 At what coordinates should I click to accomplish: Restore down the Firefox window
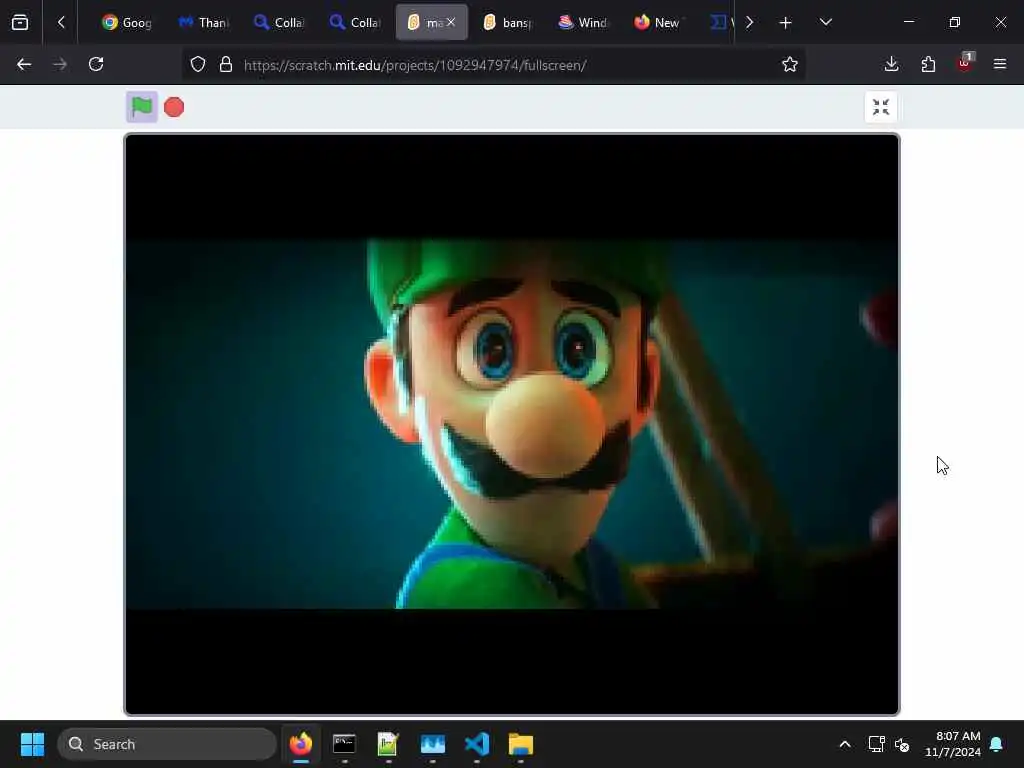[x=955, y=22]
